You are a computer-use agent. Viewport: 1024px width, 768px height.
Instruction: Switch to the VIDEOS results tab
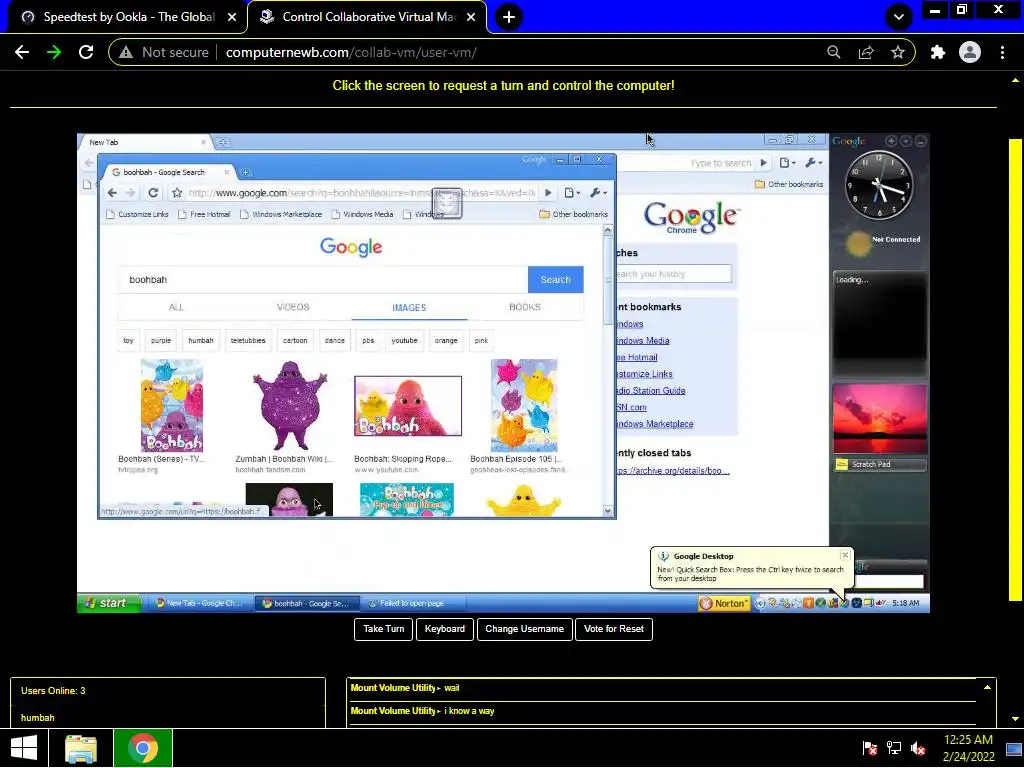[293, 307]
